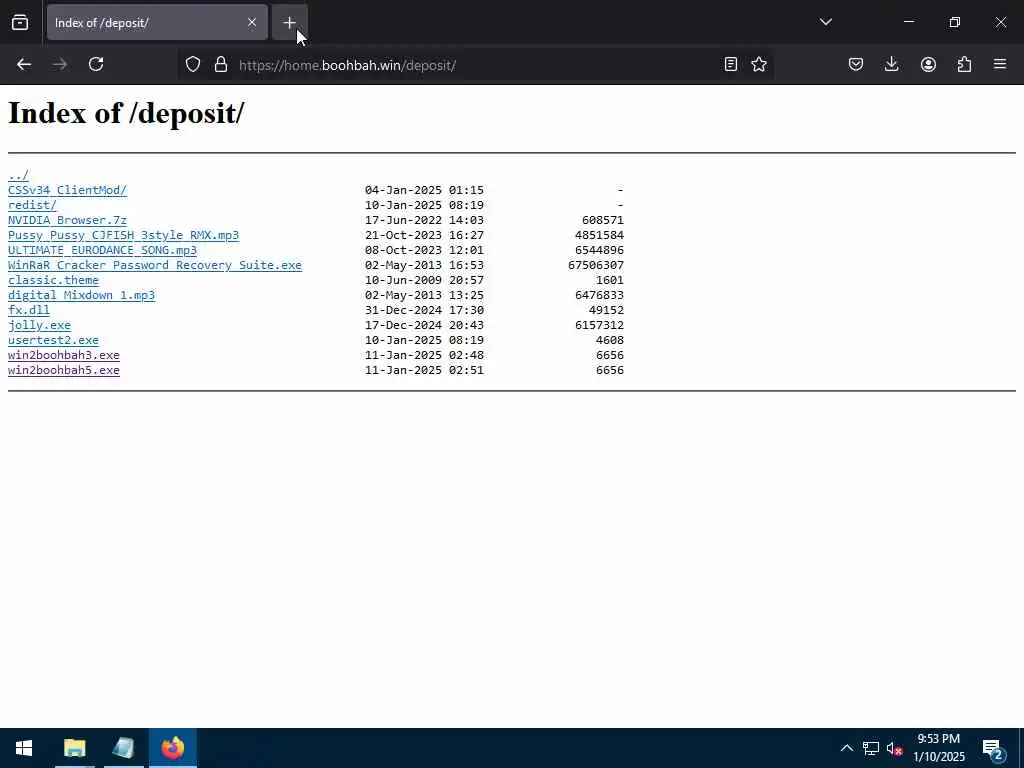Download NVIDIA_Browser.7z
This screenshot has height=768, width=1024.
click(67, 220)
